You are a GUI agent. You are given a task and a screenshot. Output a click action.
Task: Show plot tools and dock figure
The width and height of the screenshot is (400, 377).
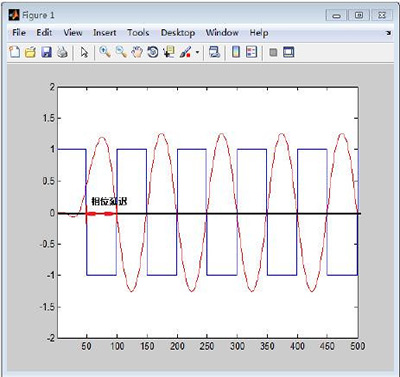(289, 52)
